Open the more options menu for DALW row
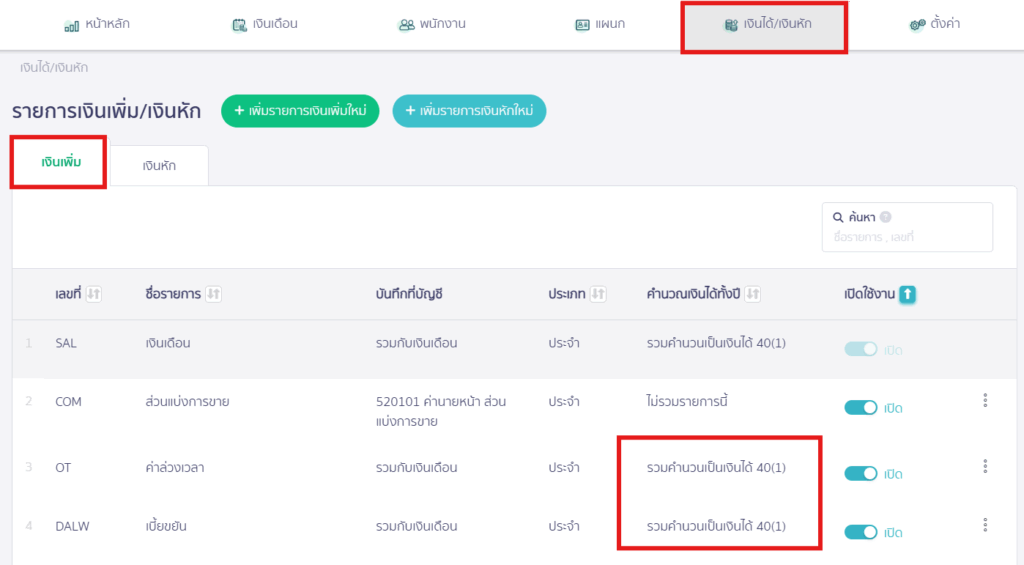This screenshot has width=1024, height=565. [985, 525]
